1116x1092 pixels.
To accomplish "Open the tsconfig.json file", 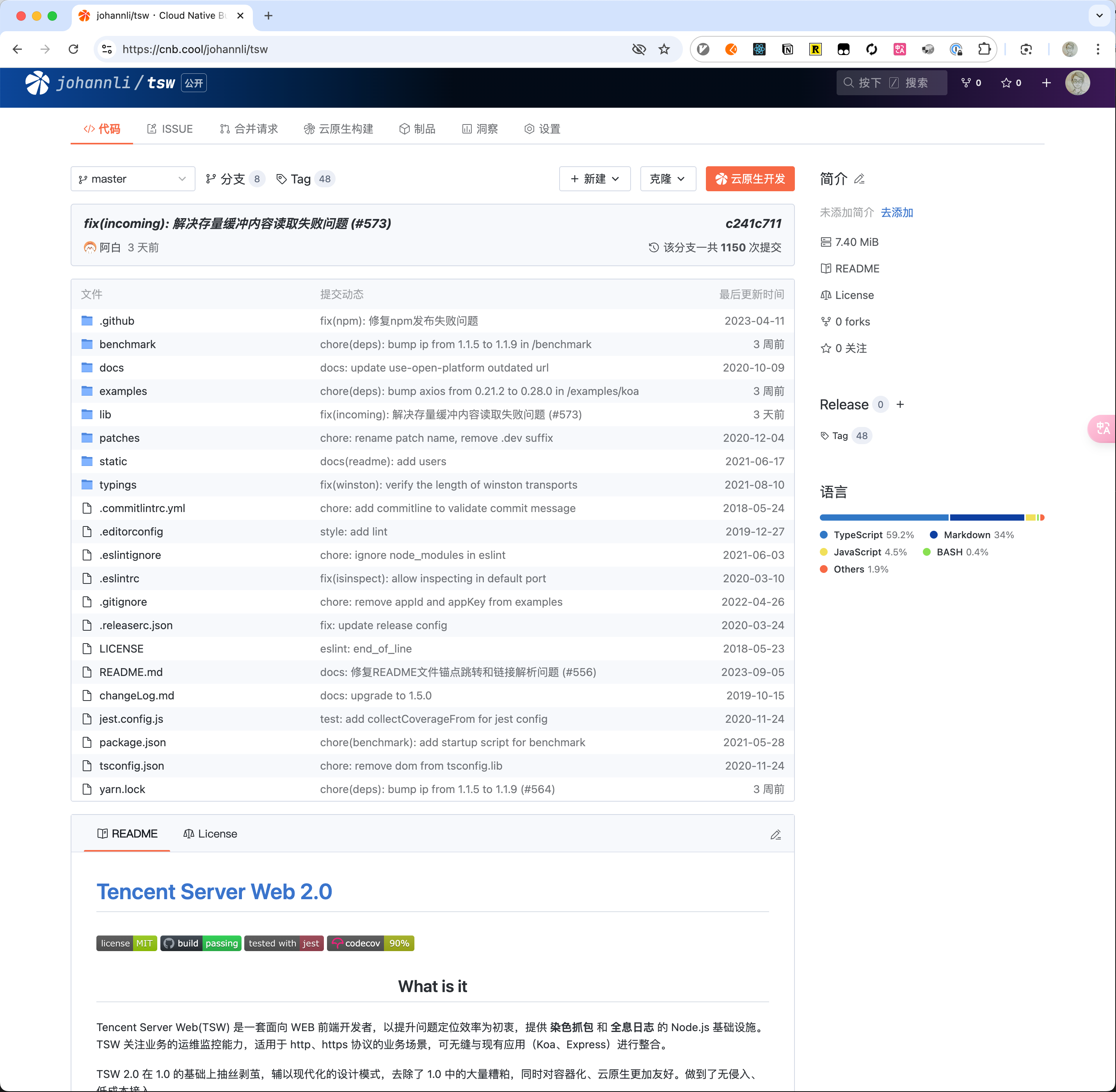I will 132,766.
